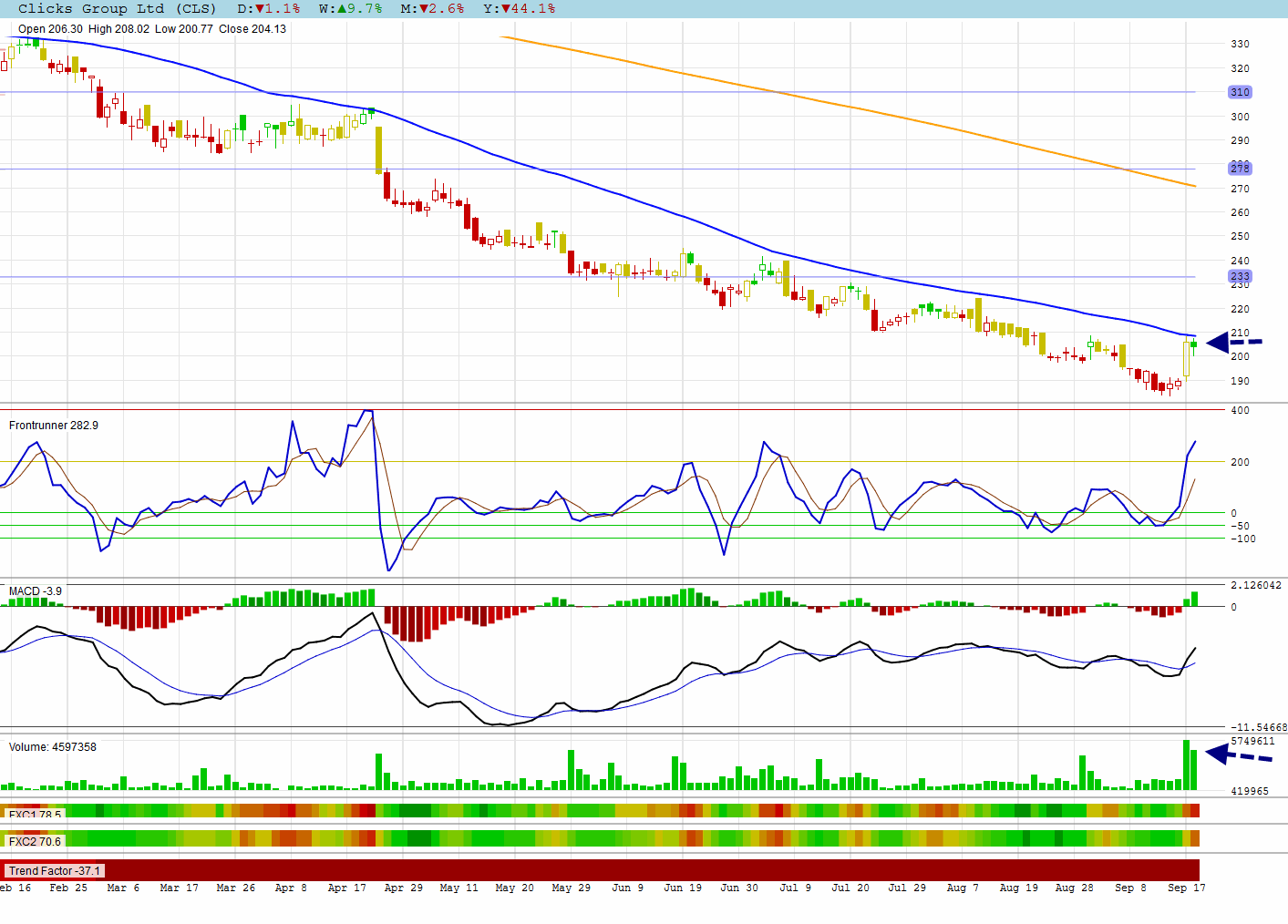Click the weekly change W:9.7% indicator
This screenshot has width=1288, height=924.
351,8
